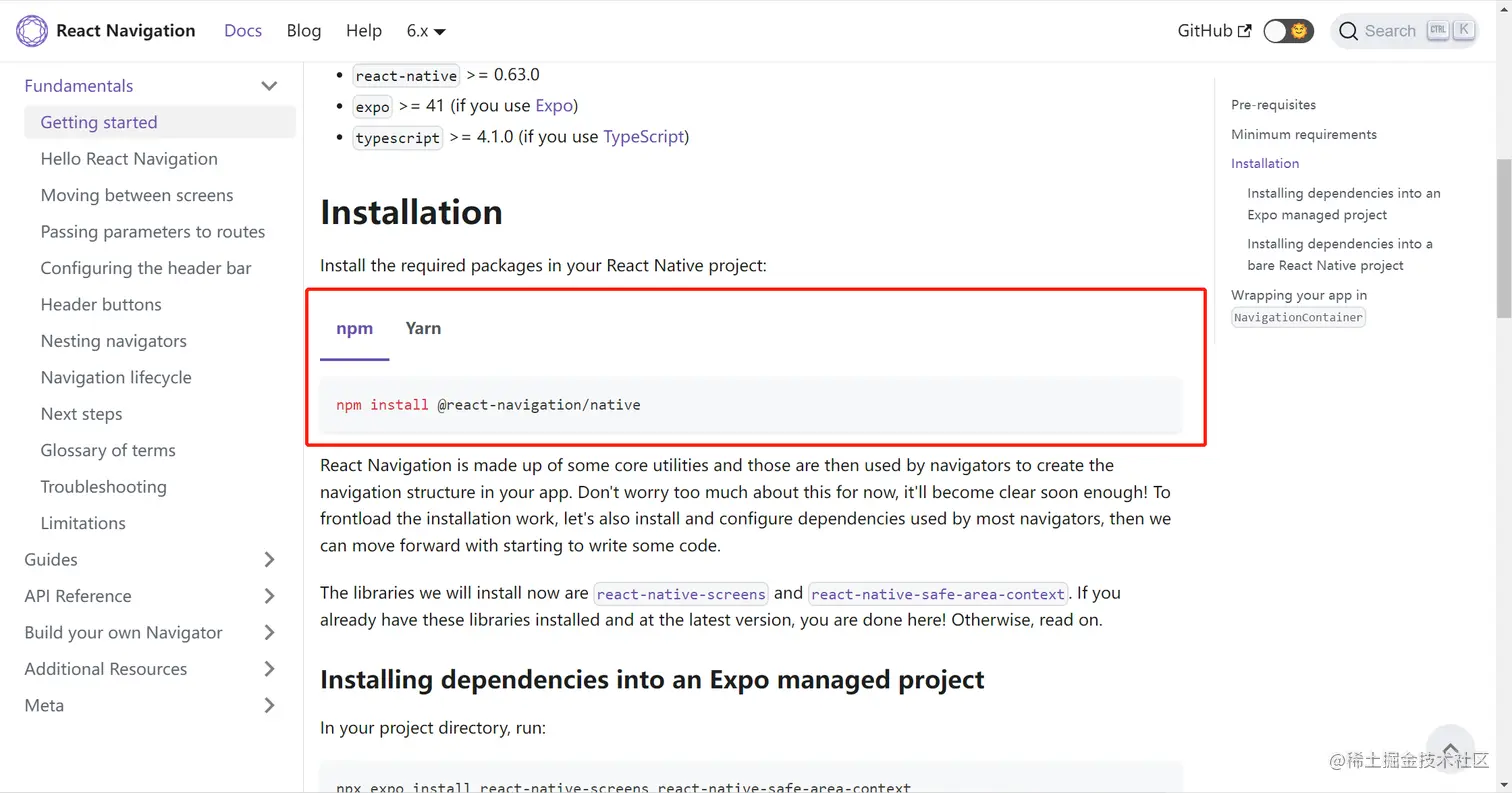The image size is (1512, 793).
Task: Click the search magnifier icon
Action: coord(1349,31)
